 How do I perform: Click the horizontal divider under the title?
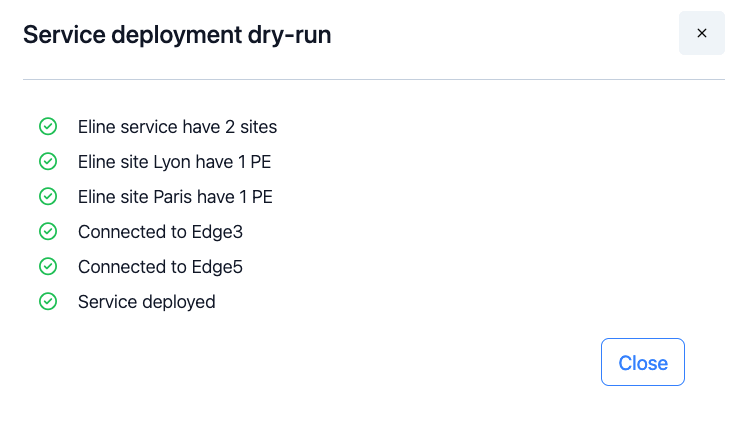[x=373, y=79]
